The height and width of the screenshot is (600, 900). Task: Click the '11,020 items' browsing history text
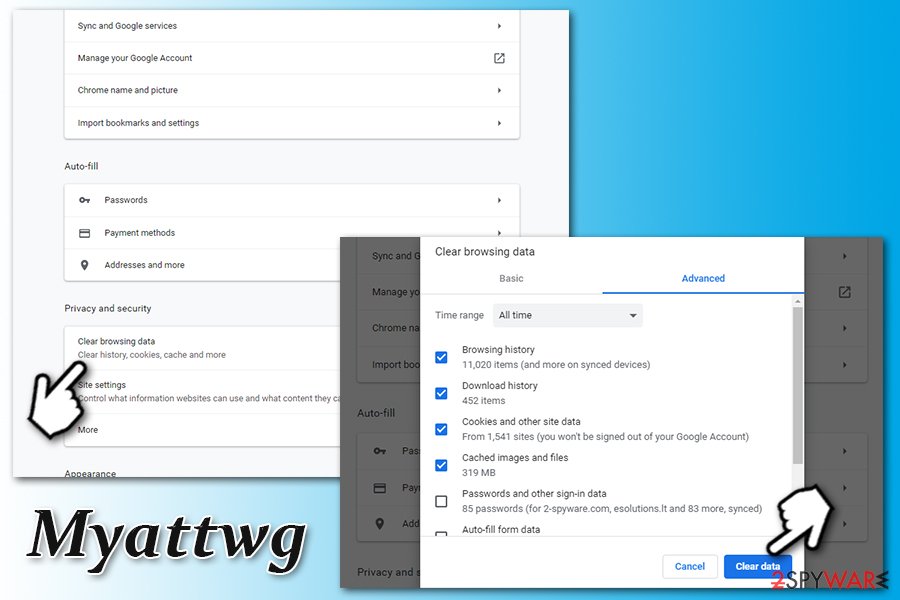coord(556,365)
